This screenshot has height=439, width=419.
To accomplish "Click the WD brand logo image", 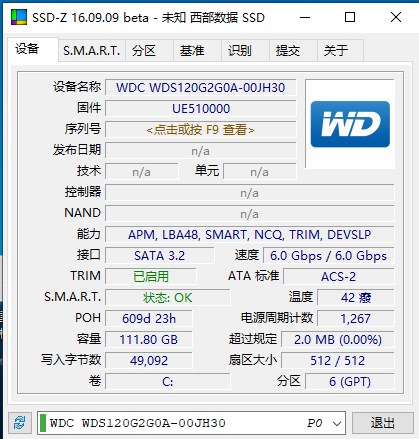I will point(350,124).
